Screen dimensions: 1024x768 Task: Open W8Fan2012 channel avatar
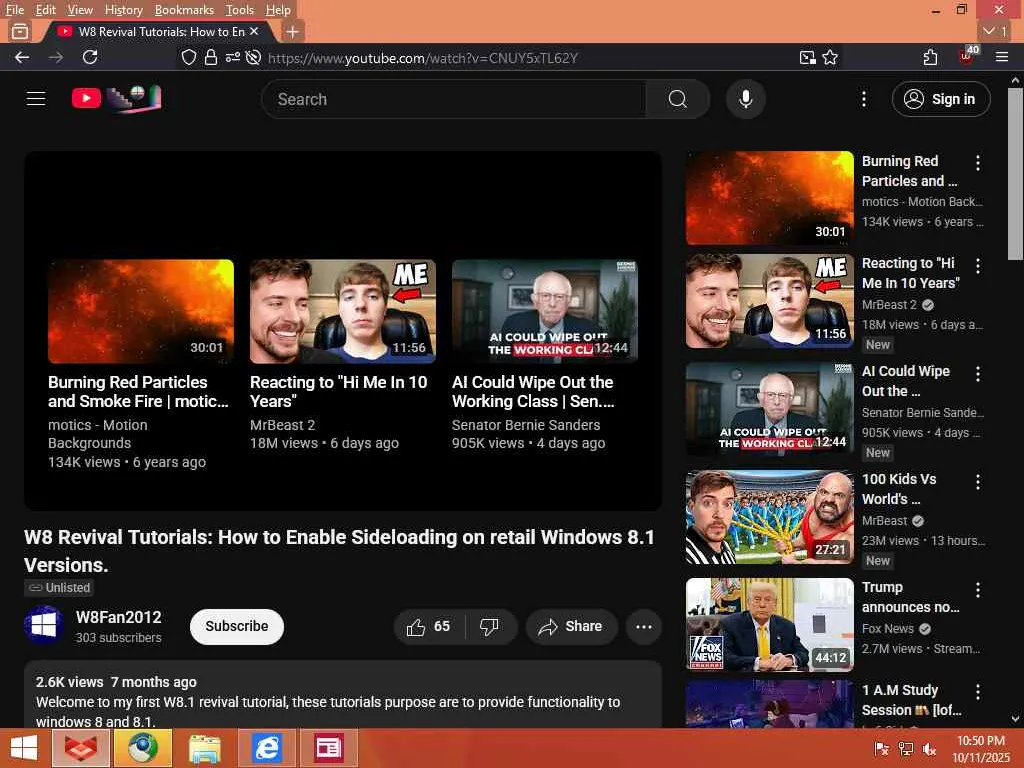(44, 625)
